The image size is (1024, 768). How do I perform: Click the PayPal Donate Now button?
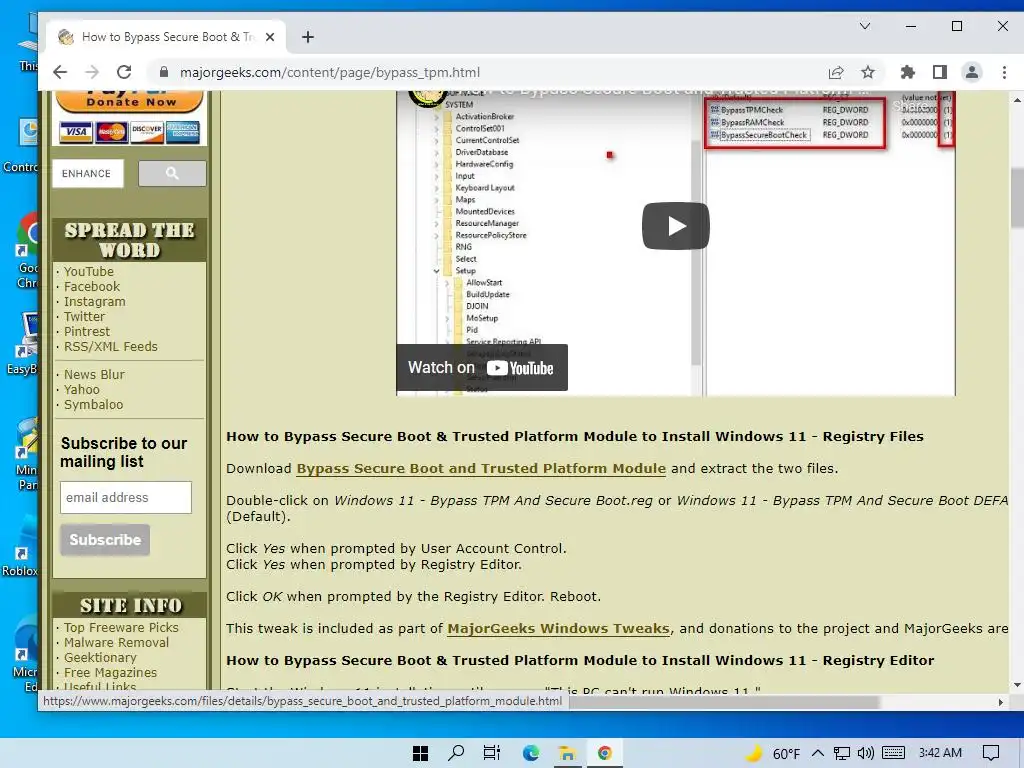(129, 101)
